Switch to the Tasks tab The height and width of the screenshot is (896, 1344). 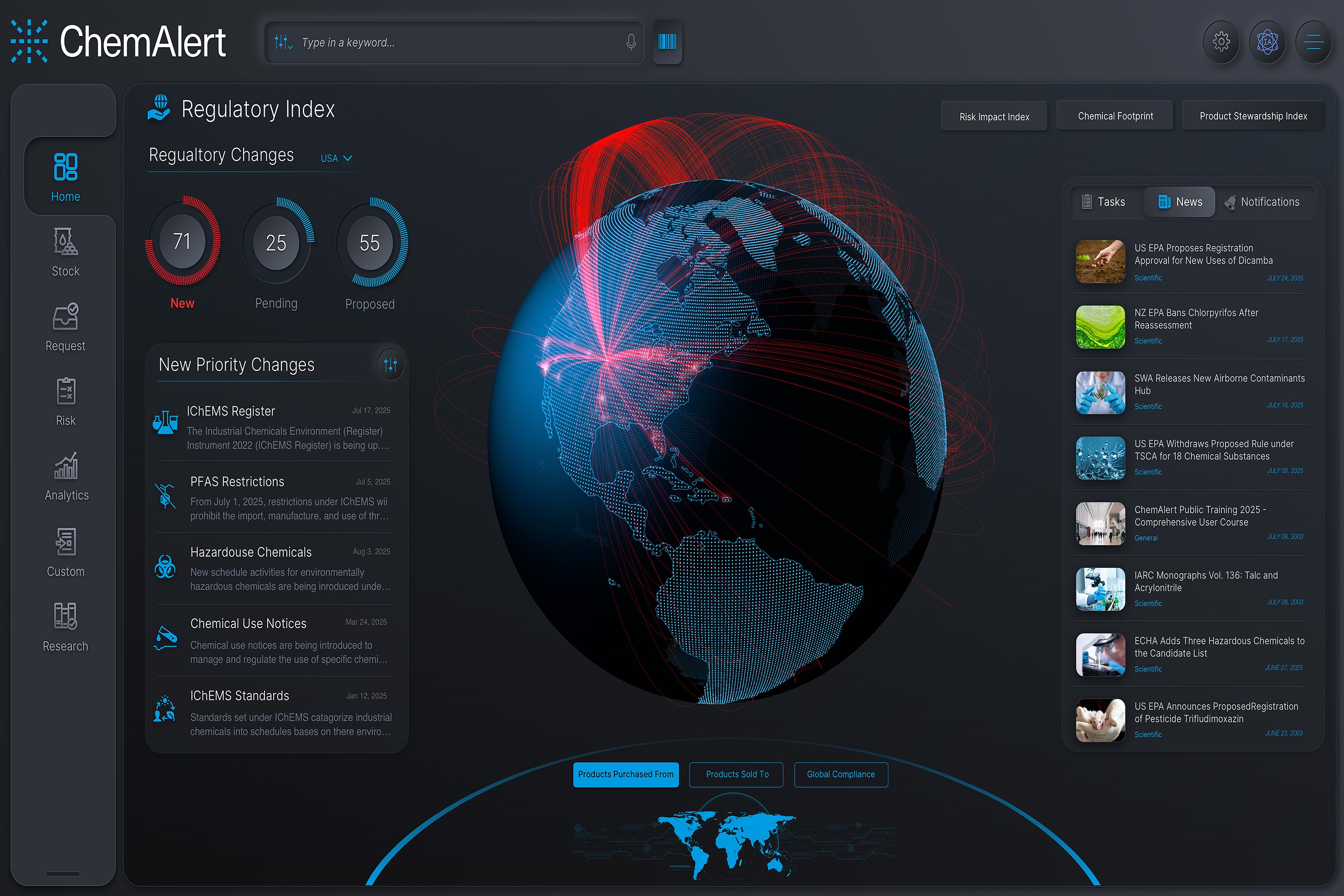pos(1105,202)
